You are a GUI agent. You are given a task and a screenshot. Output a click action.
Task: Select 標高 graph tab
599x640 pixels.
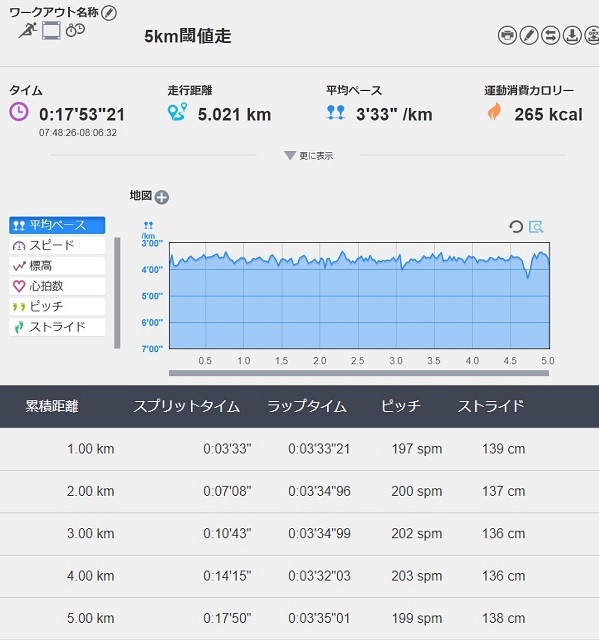point(57,266)
